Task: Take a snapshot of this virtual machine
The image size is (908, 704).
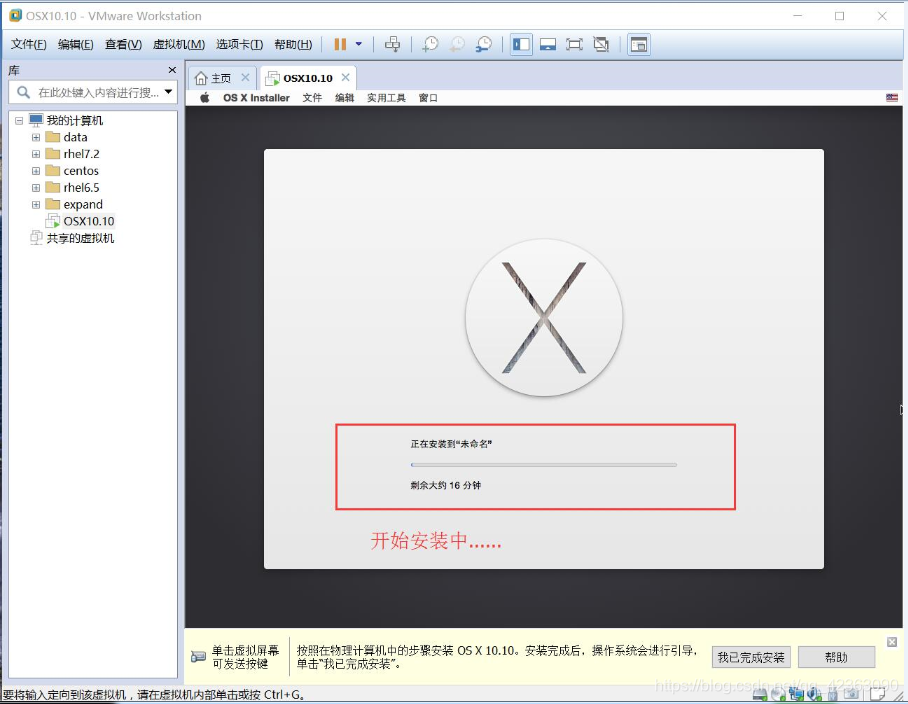Action: (430, 44)
